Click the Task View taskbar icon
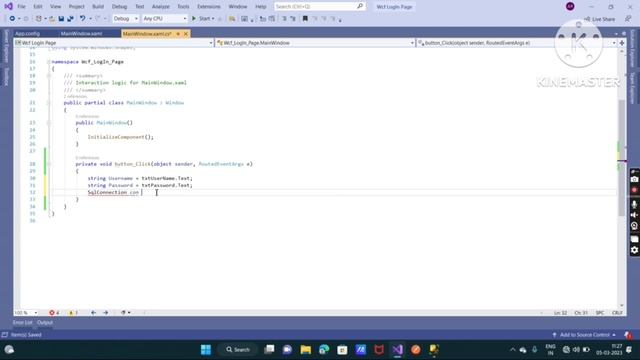Viewport: 640px width, 360px height. pos(269,349)
